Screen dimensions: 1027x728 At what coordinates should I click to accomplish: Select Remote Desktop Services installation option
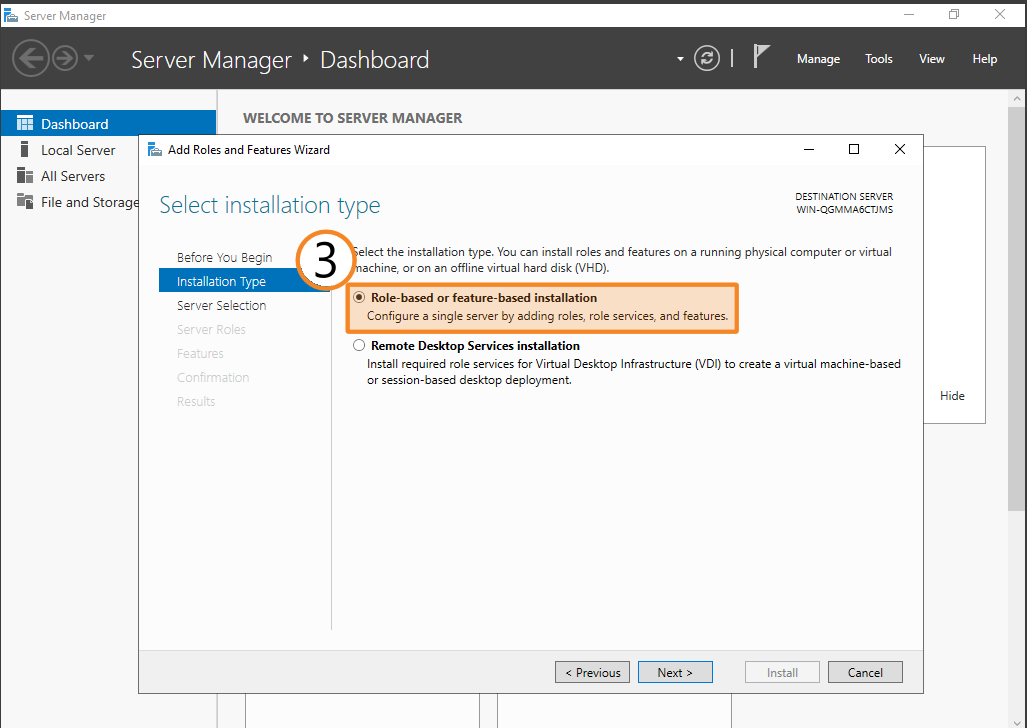tap(360, 346)
